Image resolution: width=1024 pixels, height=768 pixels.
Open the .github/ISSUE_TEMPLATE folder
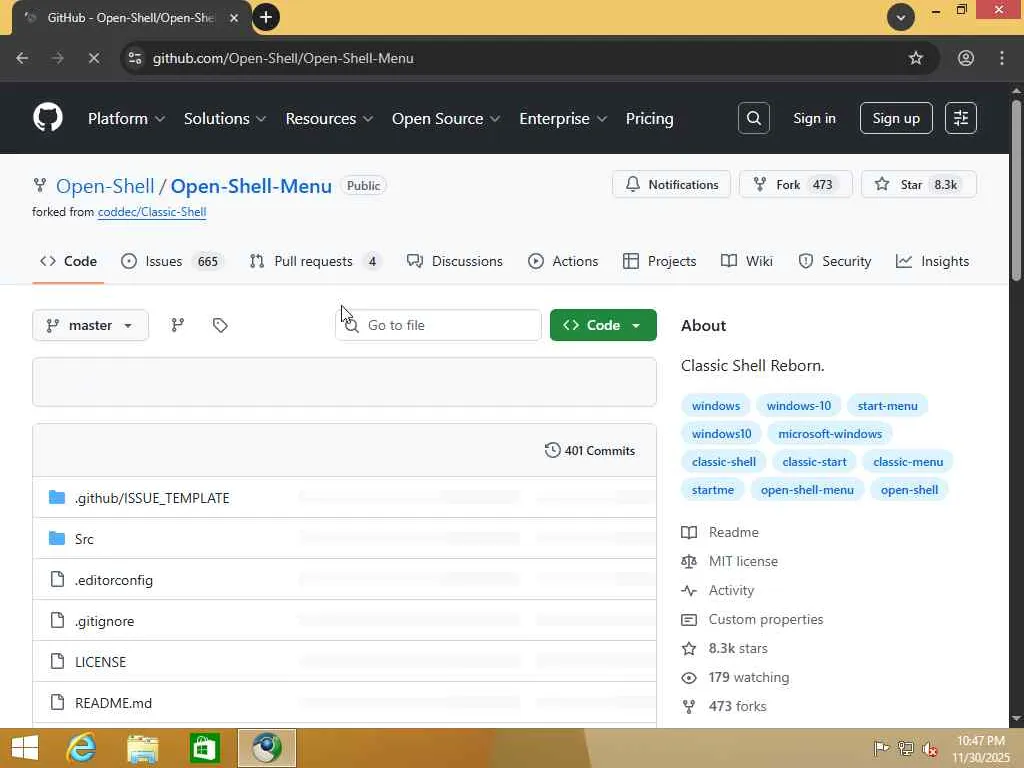pos(152,498)
